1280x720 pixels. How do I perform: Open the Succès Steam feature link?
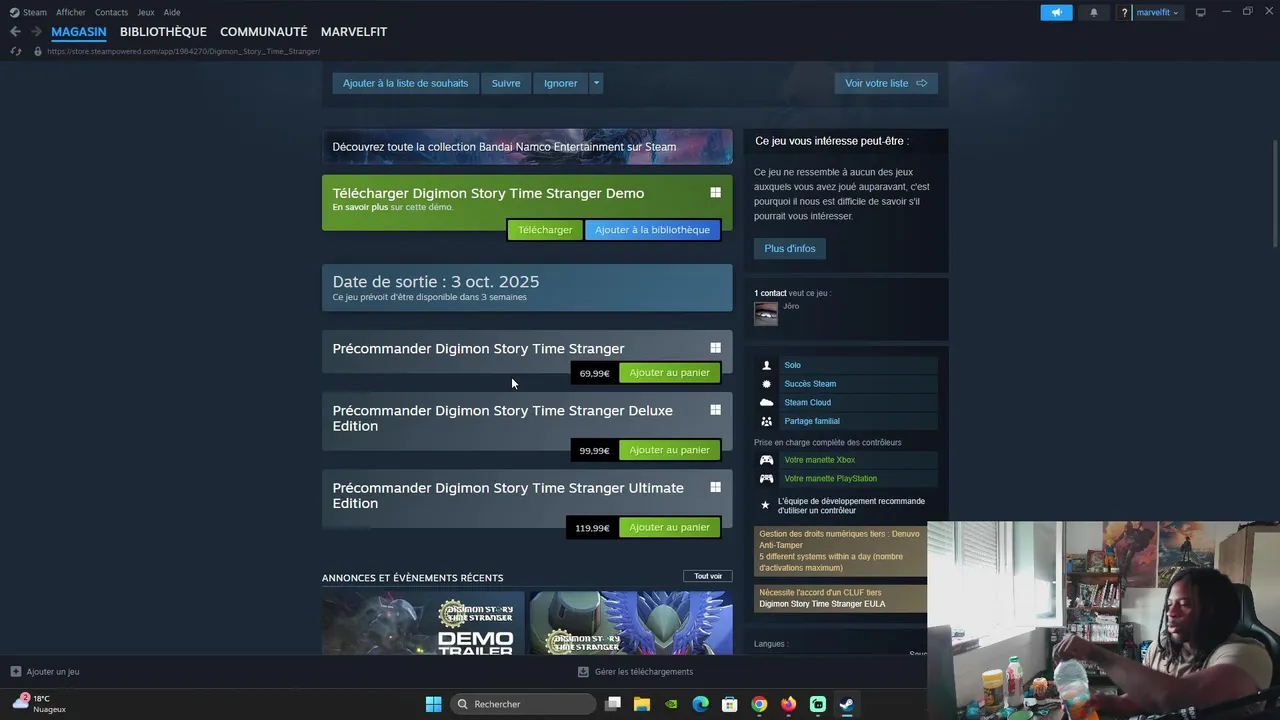click(x=810, y=384)
